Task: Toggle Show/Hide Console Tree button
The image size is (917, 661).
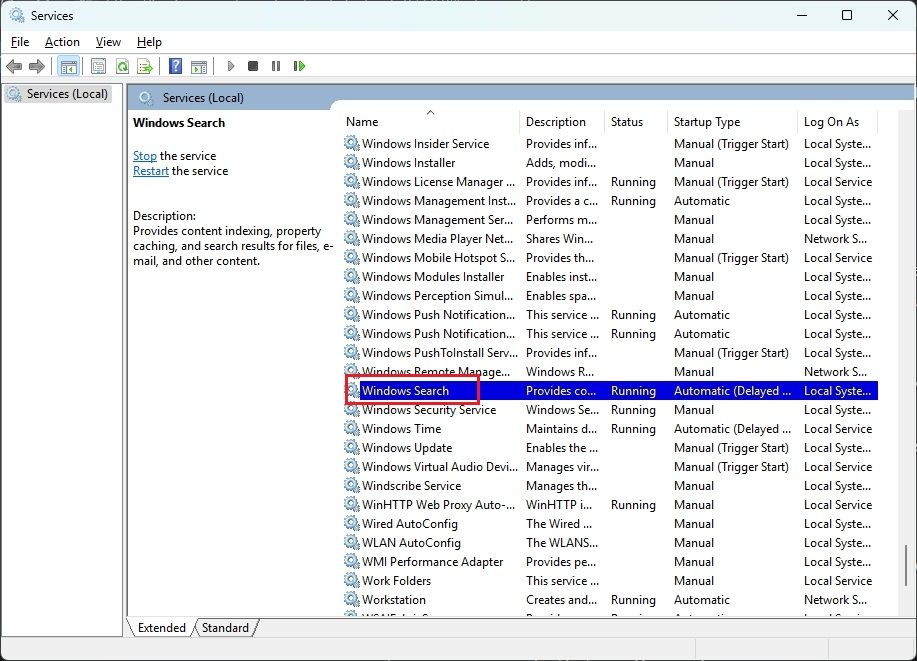Action: click(68, 66)
